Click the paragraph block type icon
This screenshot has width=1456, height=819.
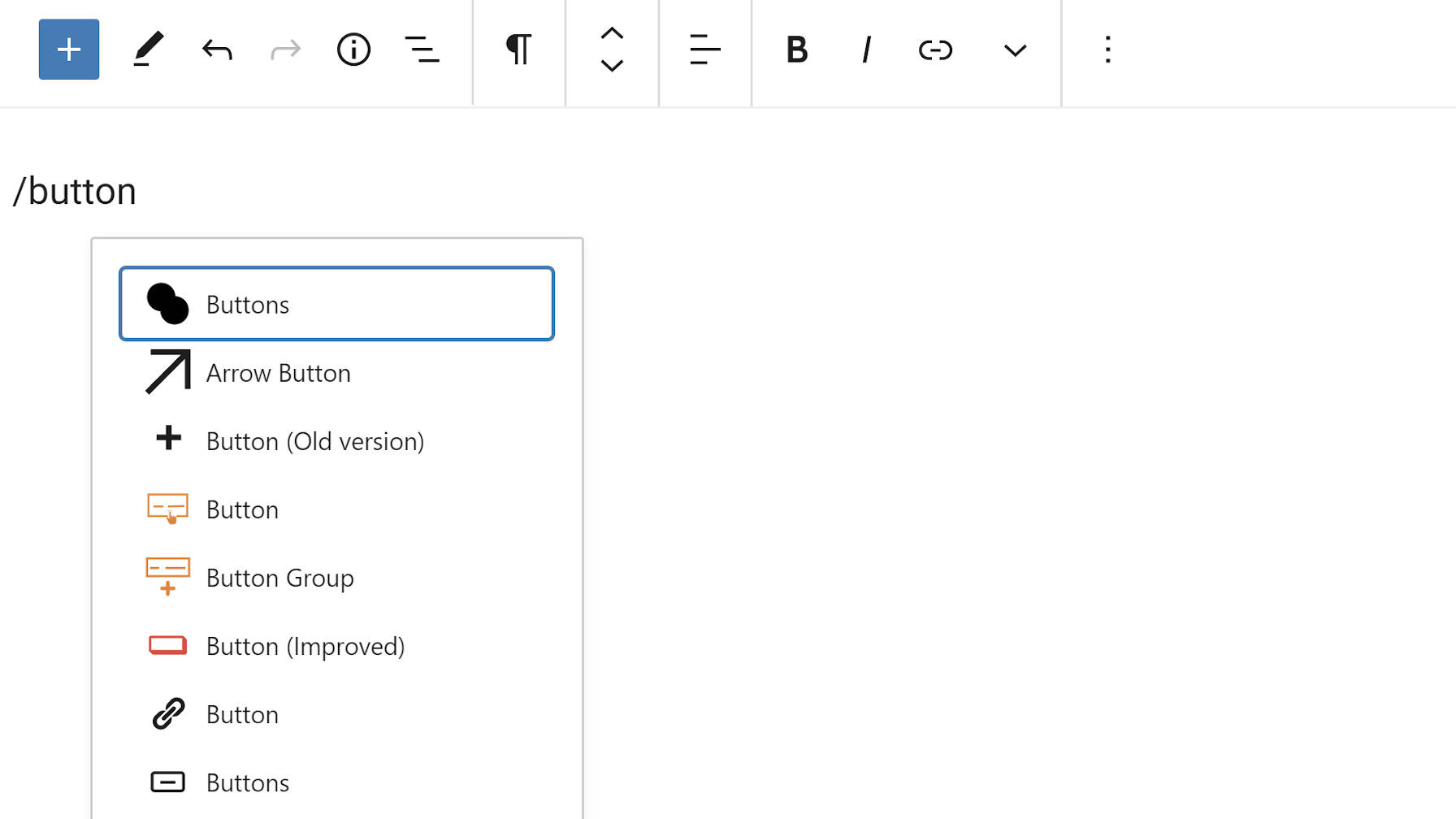(518, 50)
